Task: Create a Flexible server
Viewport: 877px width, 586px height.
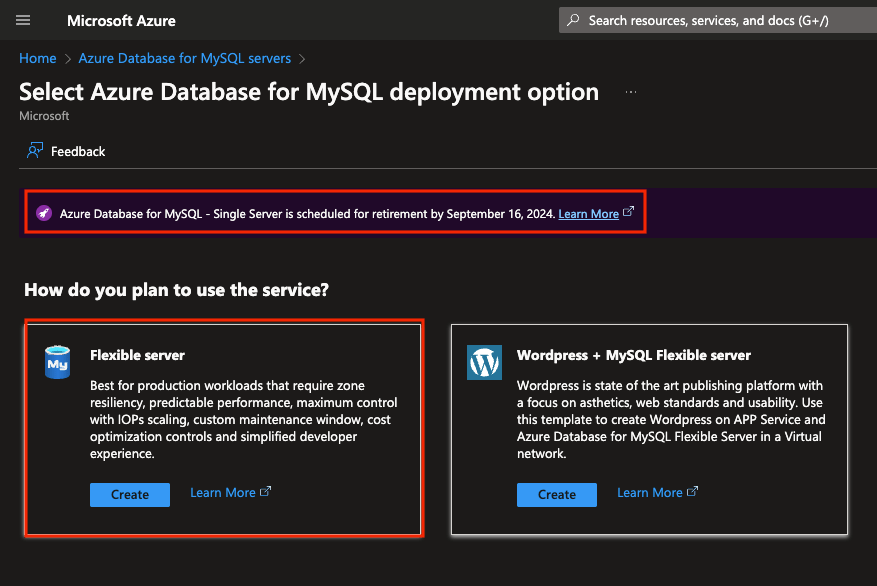Action: (x=130, y=494)
